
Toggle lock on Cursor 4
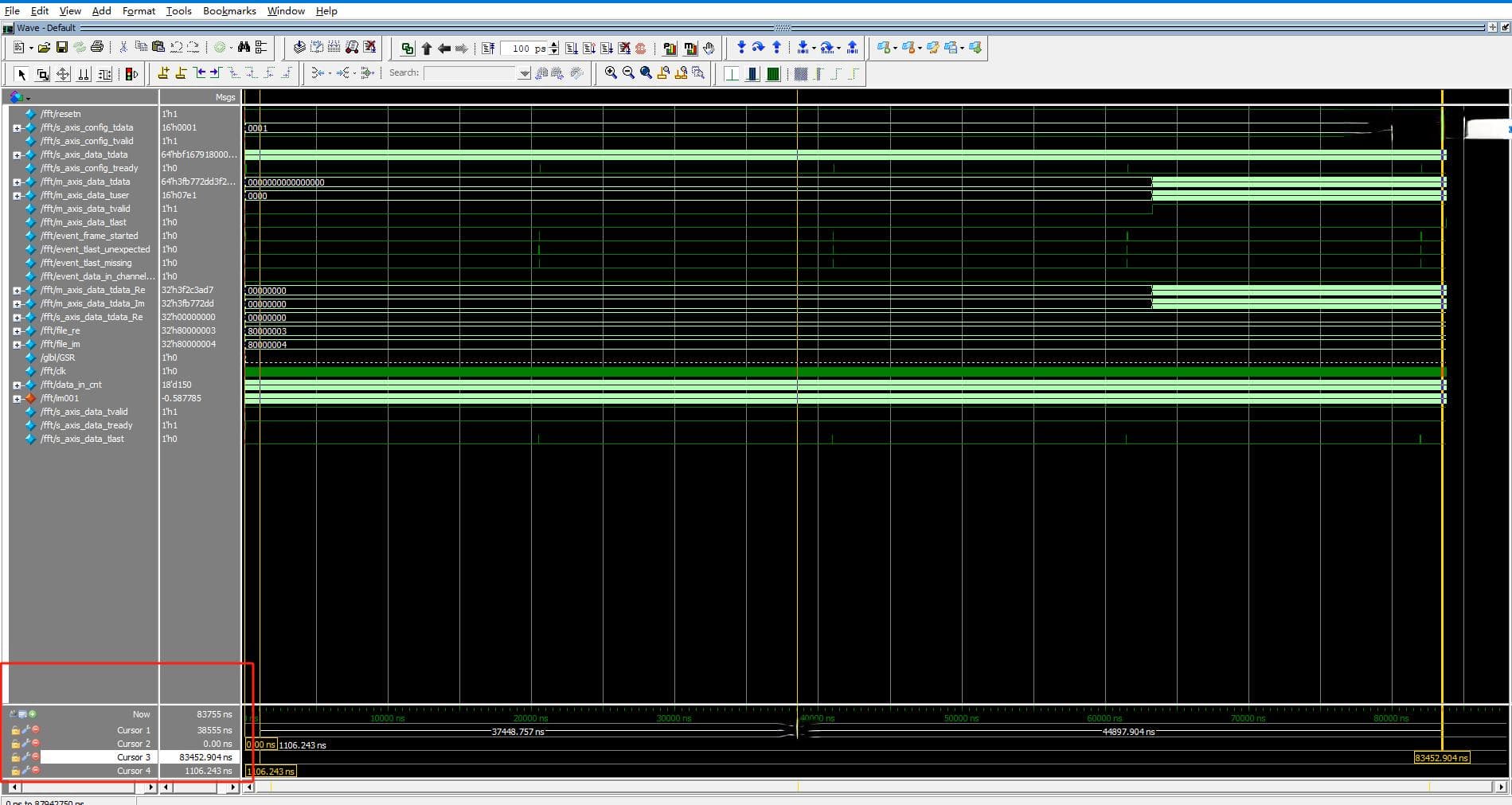15,771
